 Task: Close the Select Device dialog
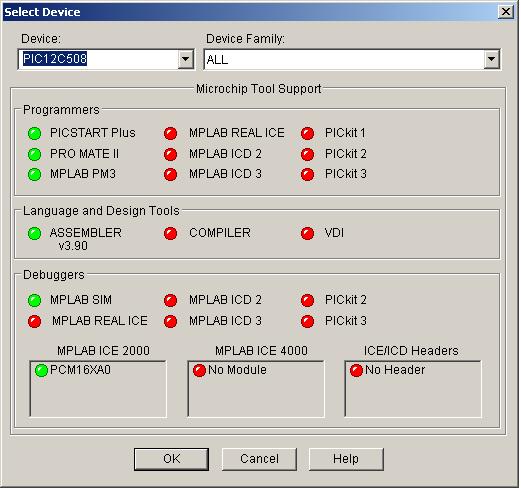(x=506, y=12)
